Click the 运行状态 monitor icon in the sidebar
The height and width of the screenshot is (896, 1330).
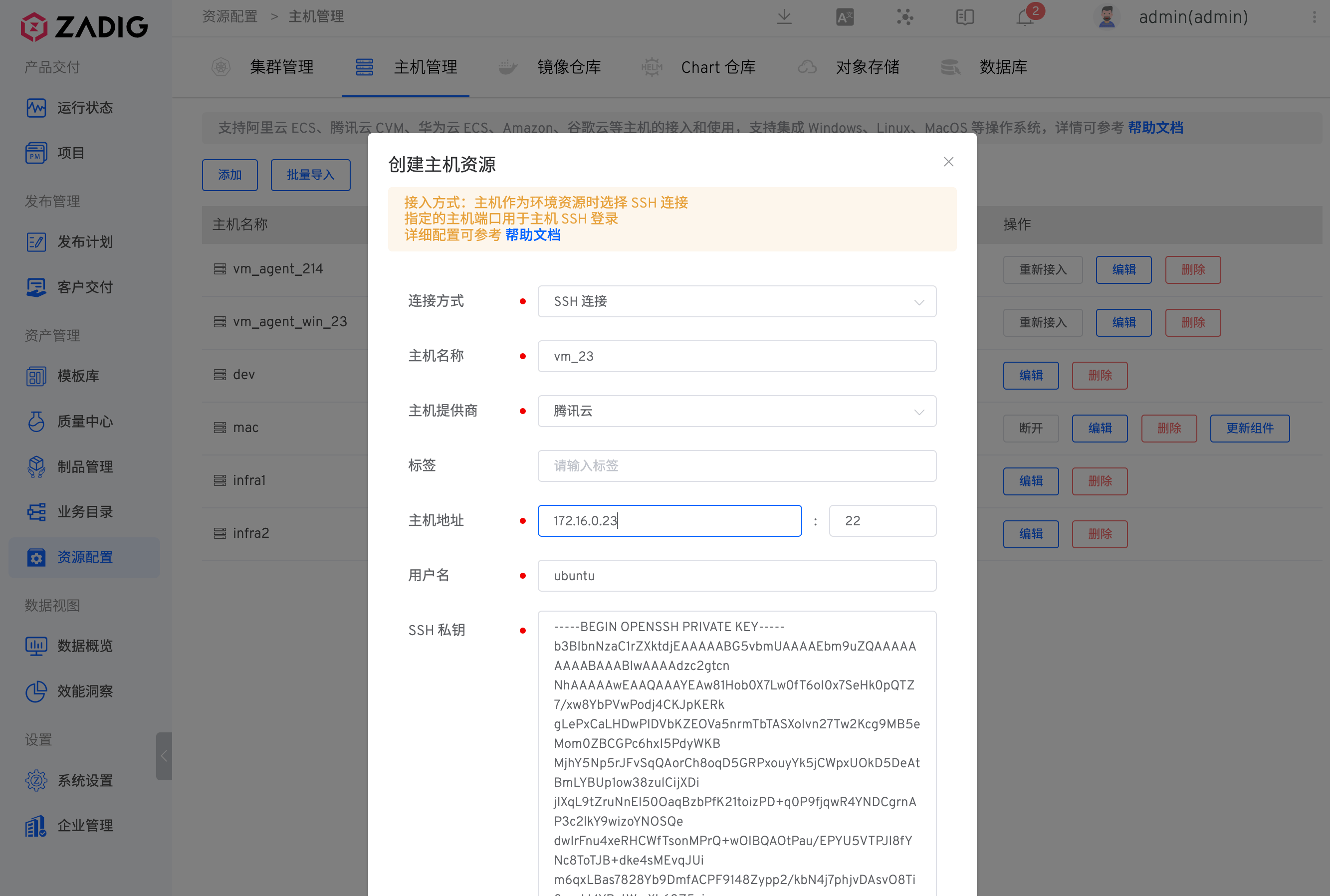pos(36,107)
